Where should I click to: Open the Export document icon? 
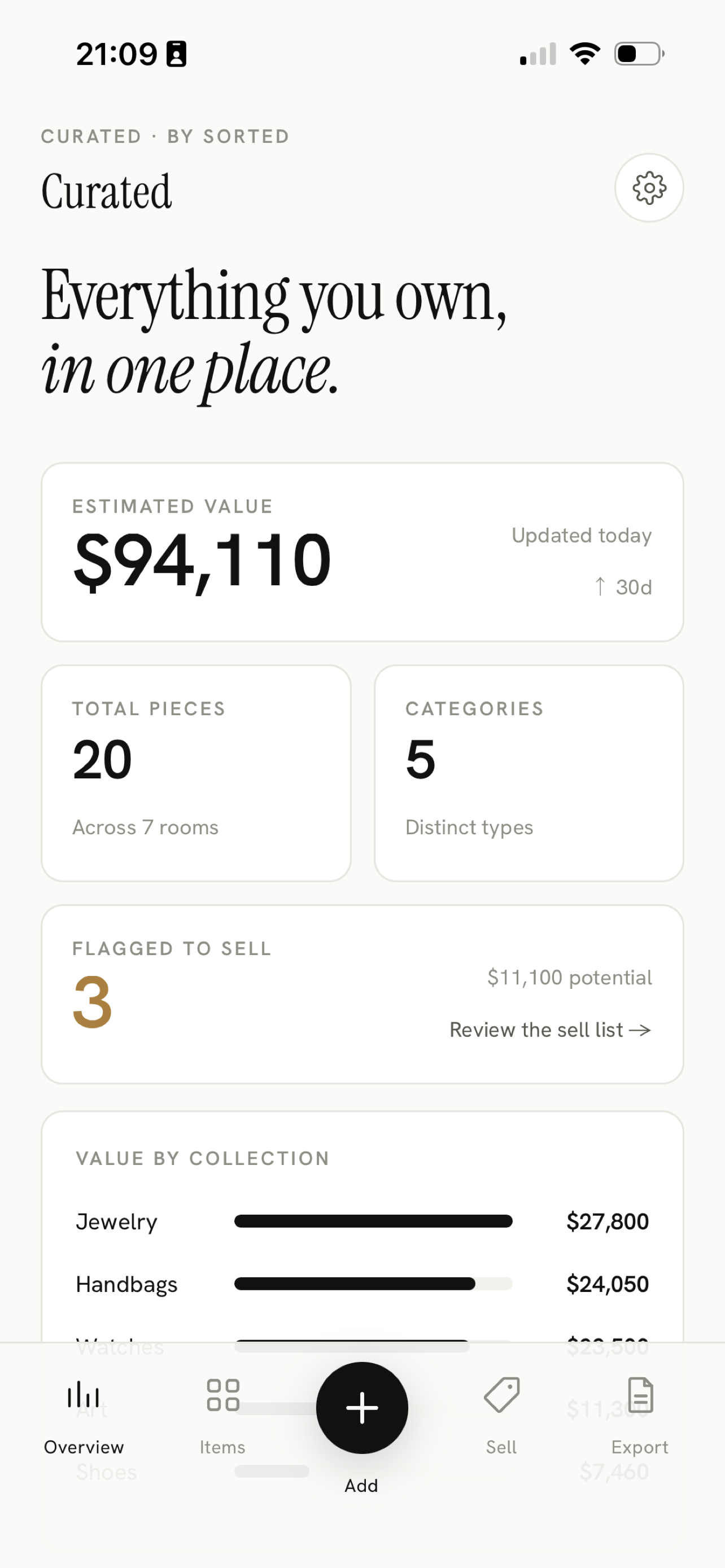point(640,1395)
